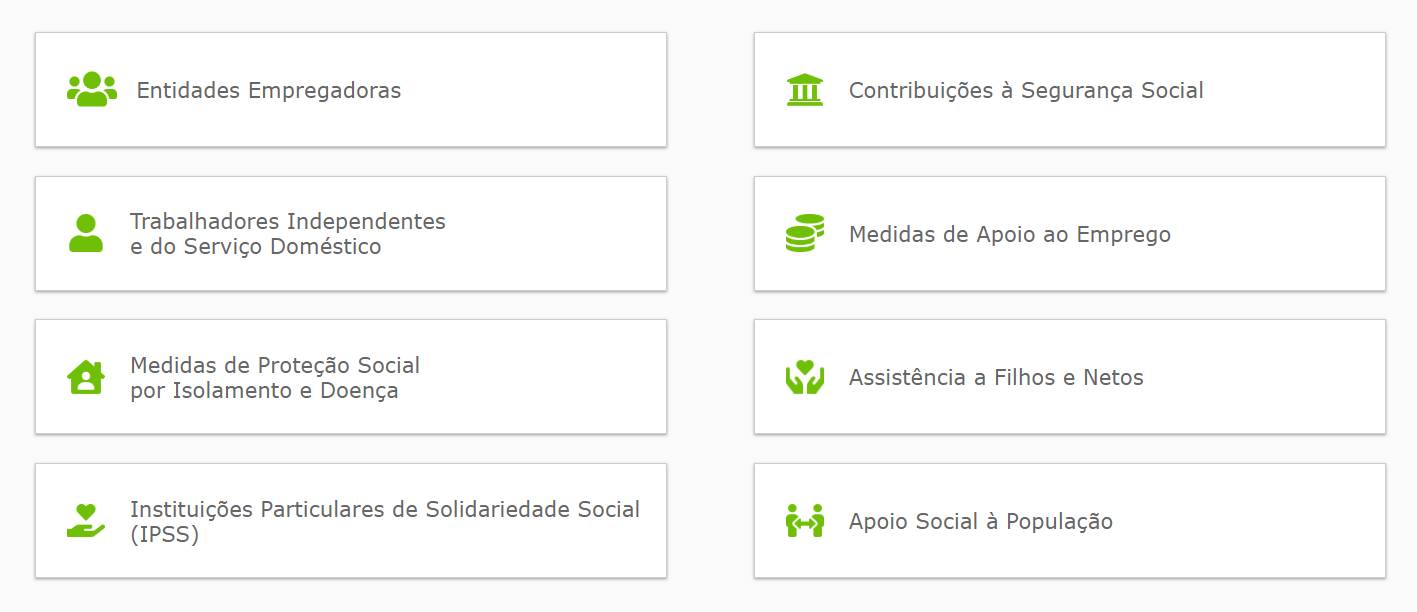Click the three-people group icon
This screenshot has height=612, width=1417.
(92, 89)
